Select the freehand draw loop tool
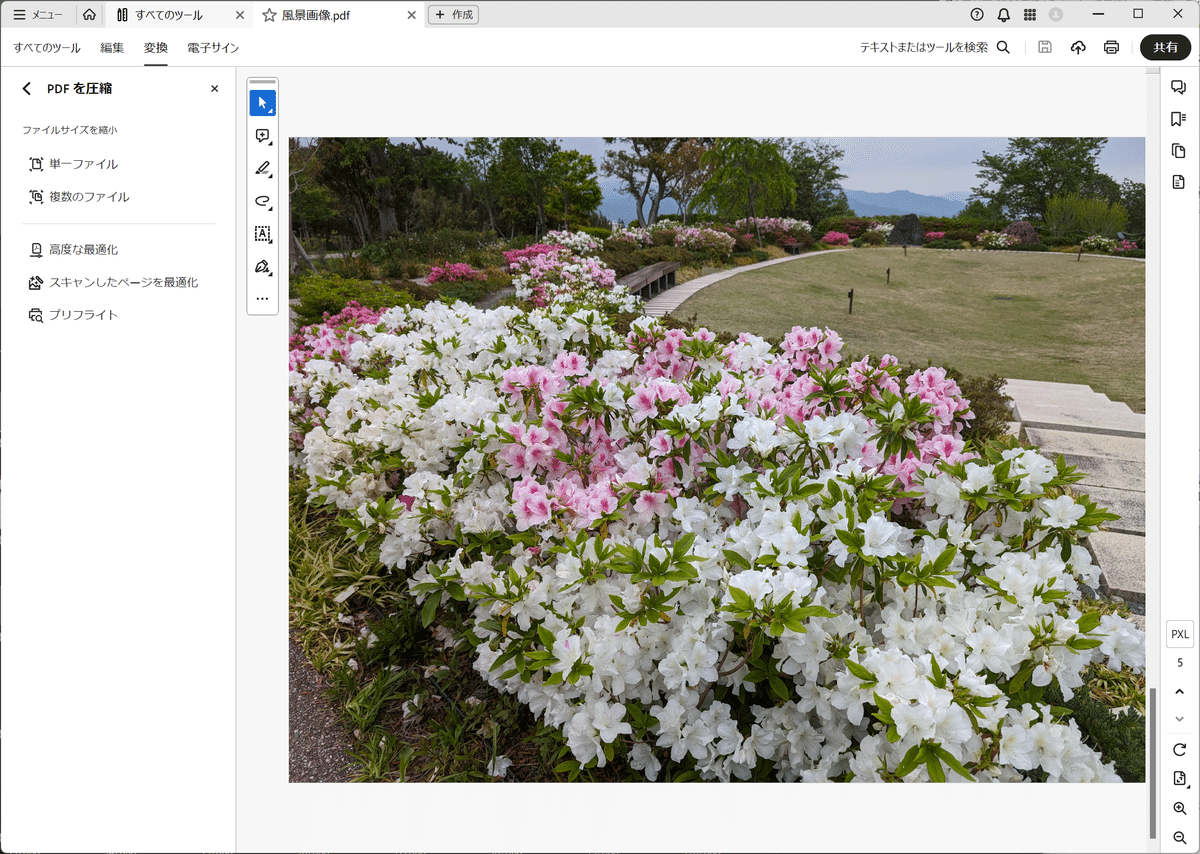This screenshot has height=854, width=1200. pyautogui.click(x=263, y=201)
